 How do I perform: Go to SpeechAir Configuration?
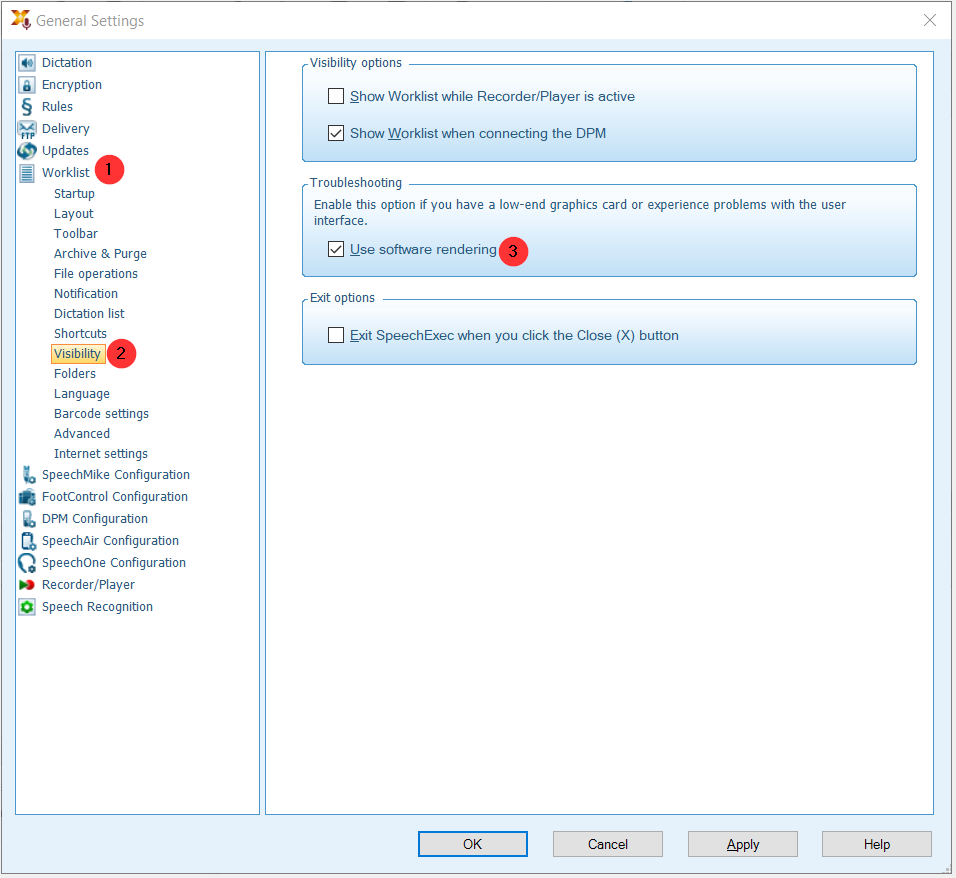pos(110,540)
